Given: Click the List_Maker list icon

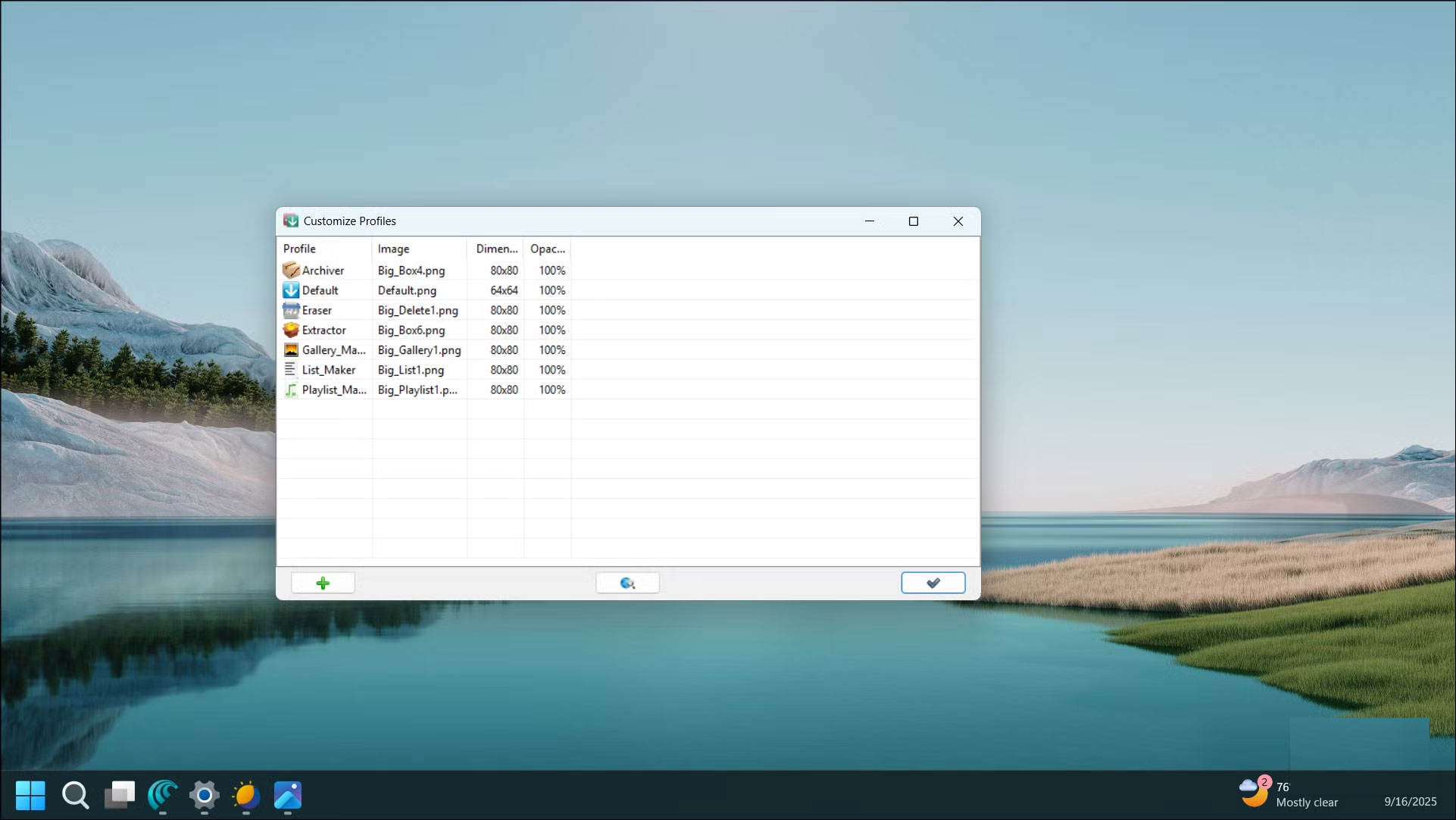Looking at the screenshot, I should click(292, 369).
